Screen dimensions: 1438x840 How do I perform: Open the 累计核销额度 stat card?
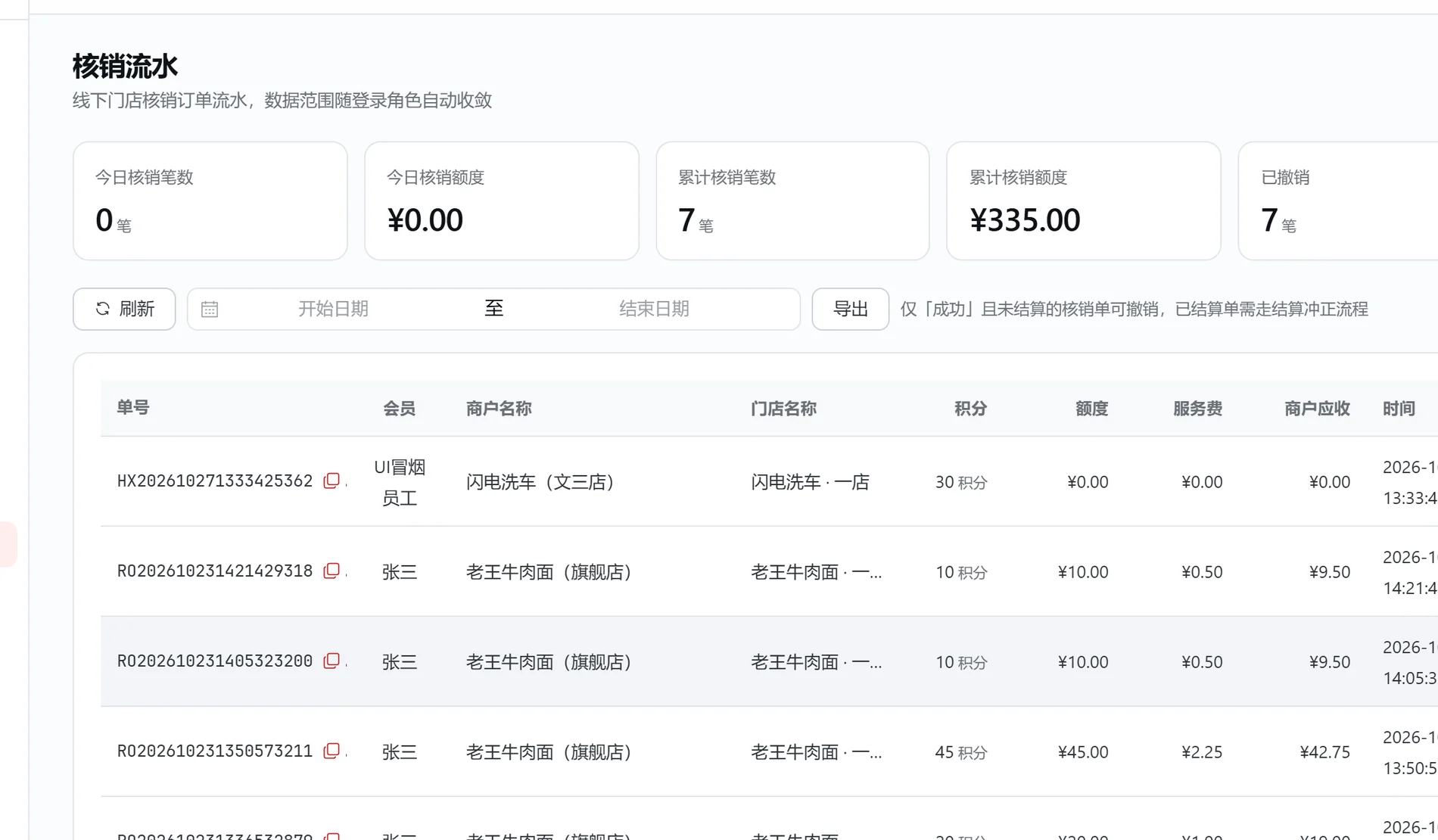pos(1084,201)
